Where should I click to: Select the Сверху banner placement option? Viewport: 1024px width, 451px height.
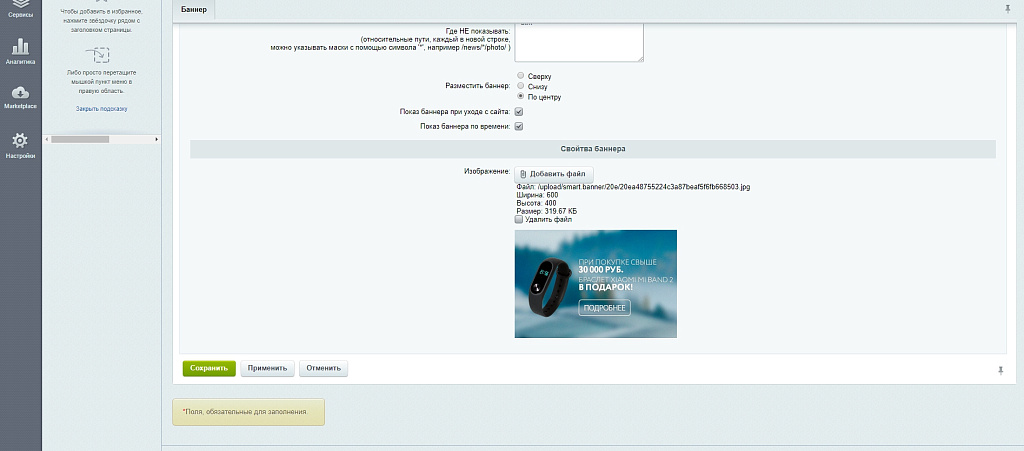pos(520,76)
